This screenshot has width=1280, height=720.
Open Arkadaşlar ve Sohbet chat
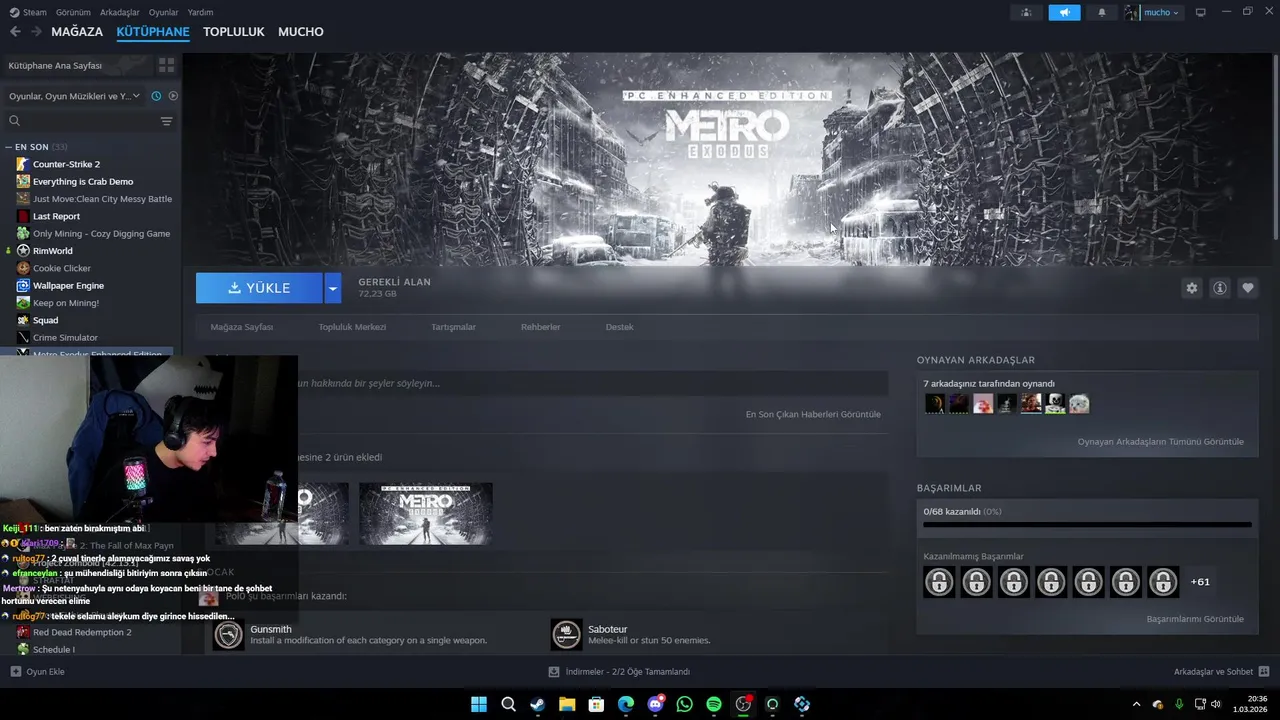coord(1221,671)
